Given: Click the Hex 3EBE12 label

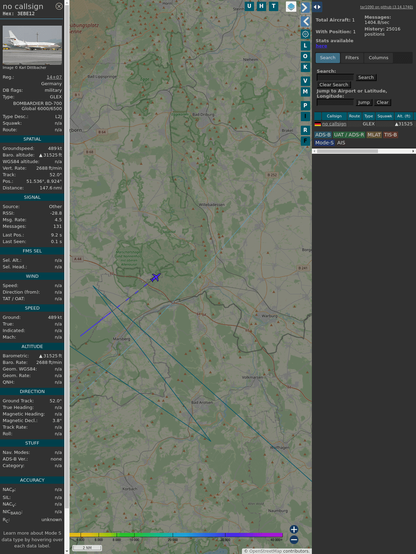Looking at the screenshot, I should tap(19, 14).
